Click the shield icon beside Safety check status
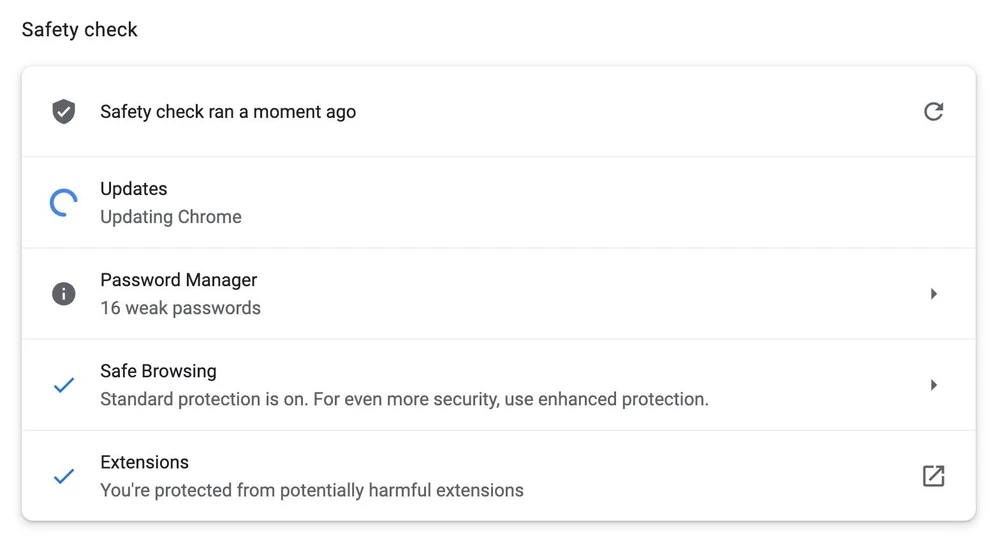This screenshot has height=543, width=1000. click(64, 111)
